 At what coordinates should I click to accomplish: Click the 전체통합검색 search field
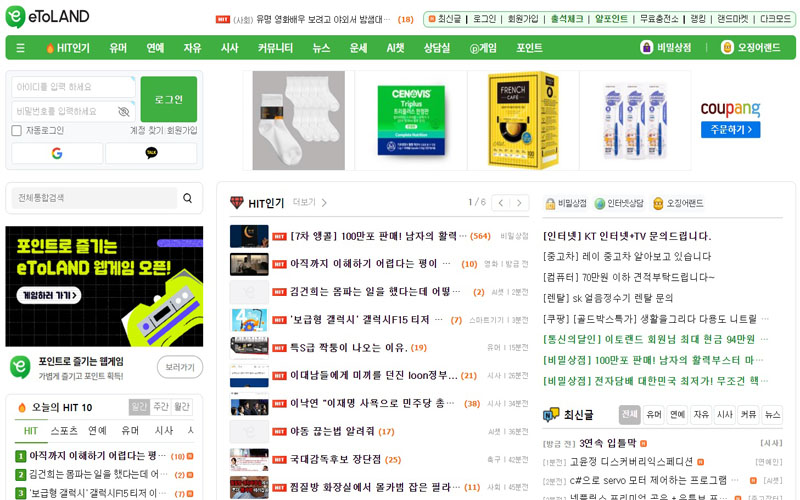pyautogui.click(x=94, y=198)
